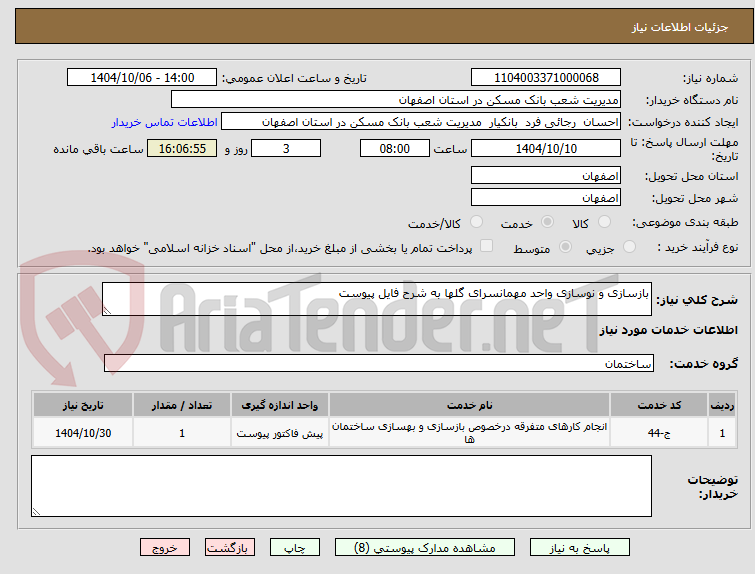Click the unit cell پیش فاکتور پیوست
Viewport: 755px width, 574px height.
(x=280, y=433)
